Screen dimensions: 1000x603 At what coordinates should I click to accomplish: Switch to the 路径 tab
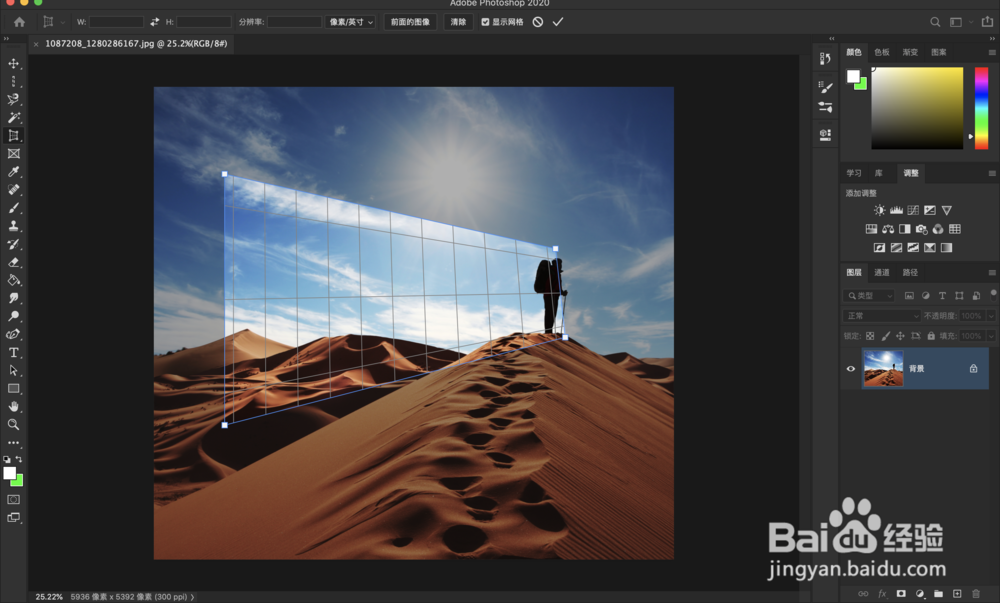click(910, 272)
